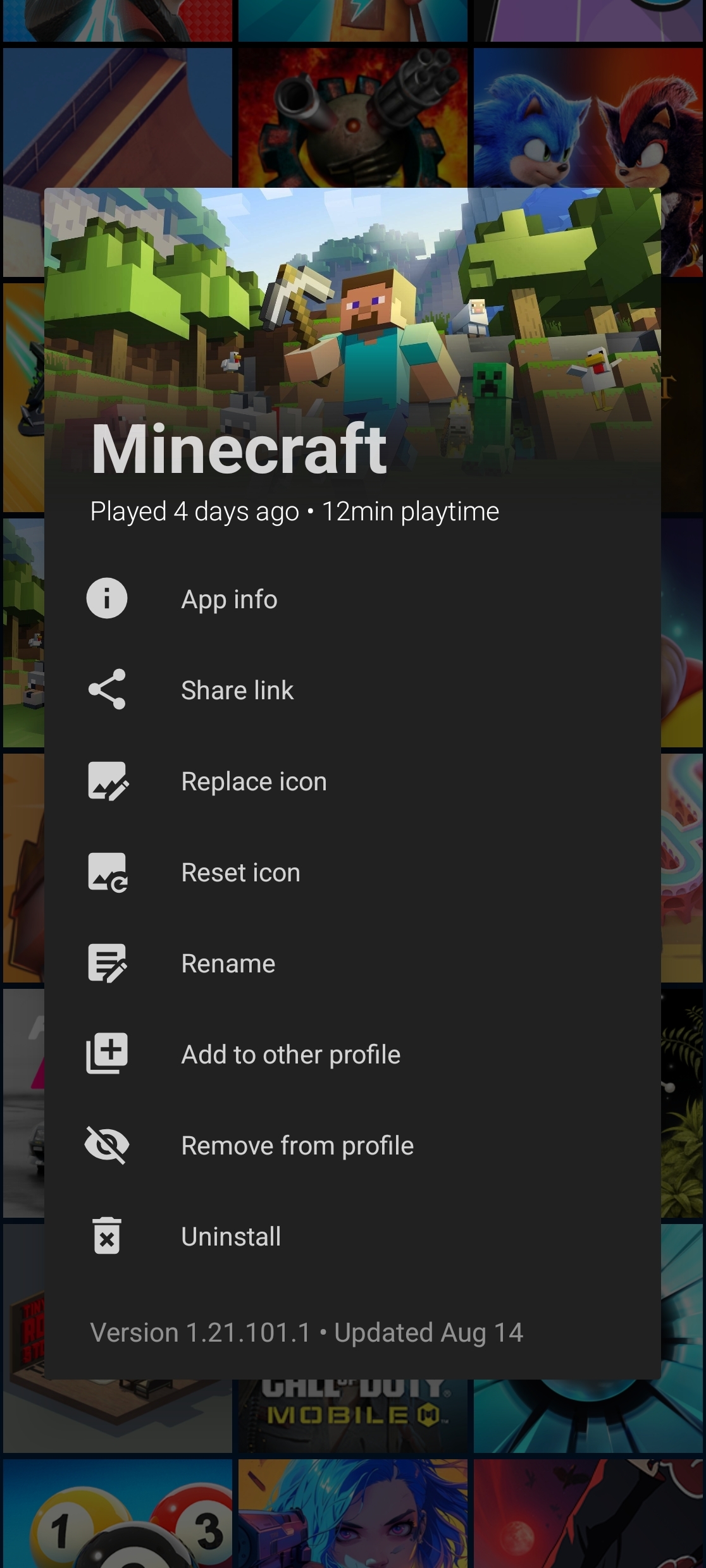The height and width of the screenshot is (1568, 706).
Task: Select Add to other profile
Action: pos(290,1055)
